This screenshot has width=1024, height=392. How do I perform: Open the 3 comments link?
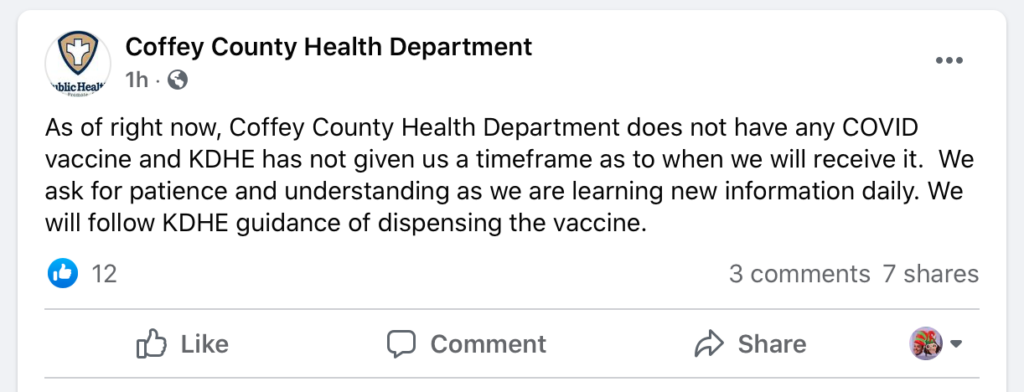point(799,274)
